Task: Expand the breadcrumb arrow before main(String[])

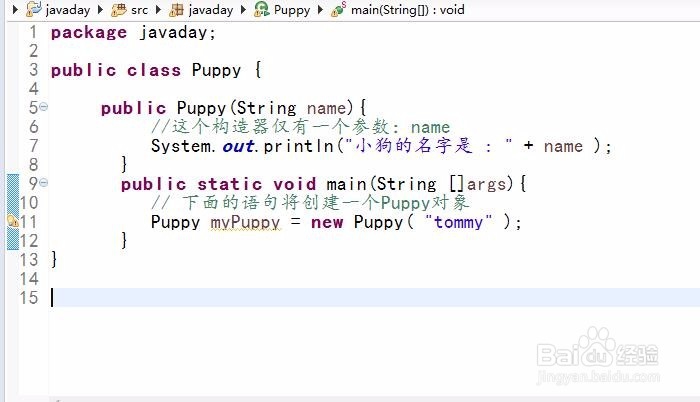Action: pyautogui.click(x=320, y=9)
